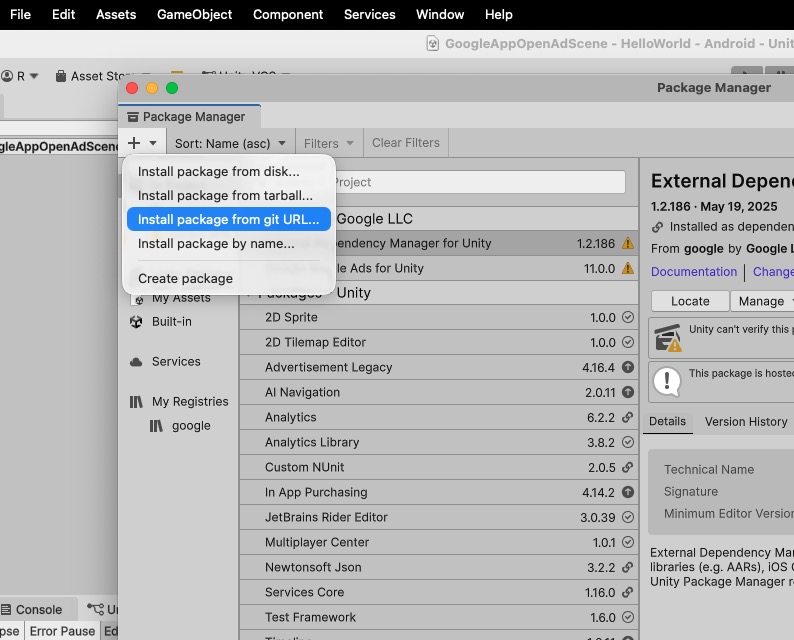
Task: Click the link icon beside Analytics 6.2.2
Action: click(x=628, y=418)
